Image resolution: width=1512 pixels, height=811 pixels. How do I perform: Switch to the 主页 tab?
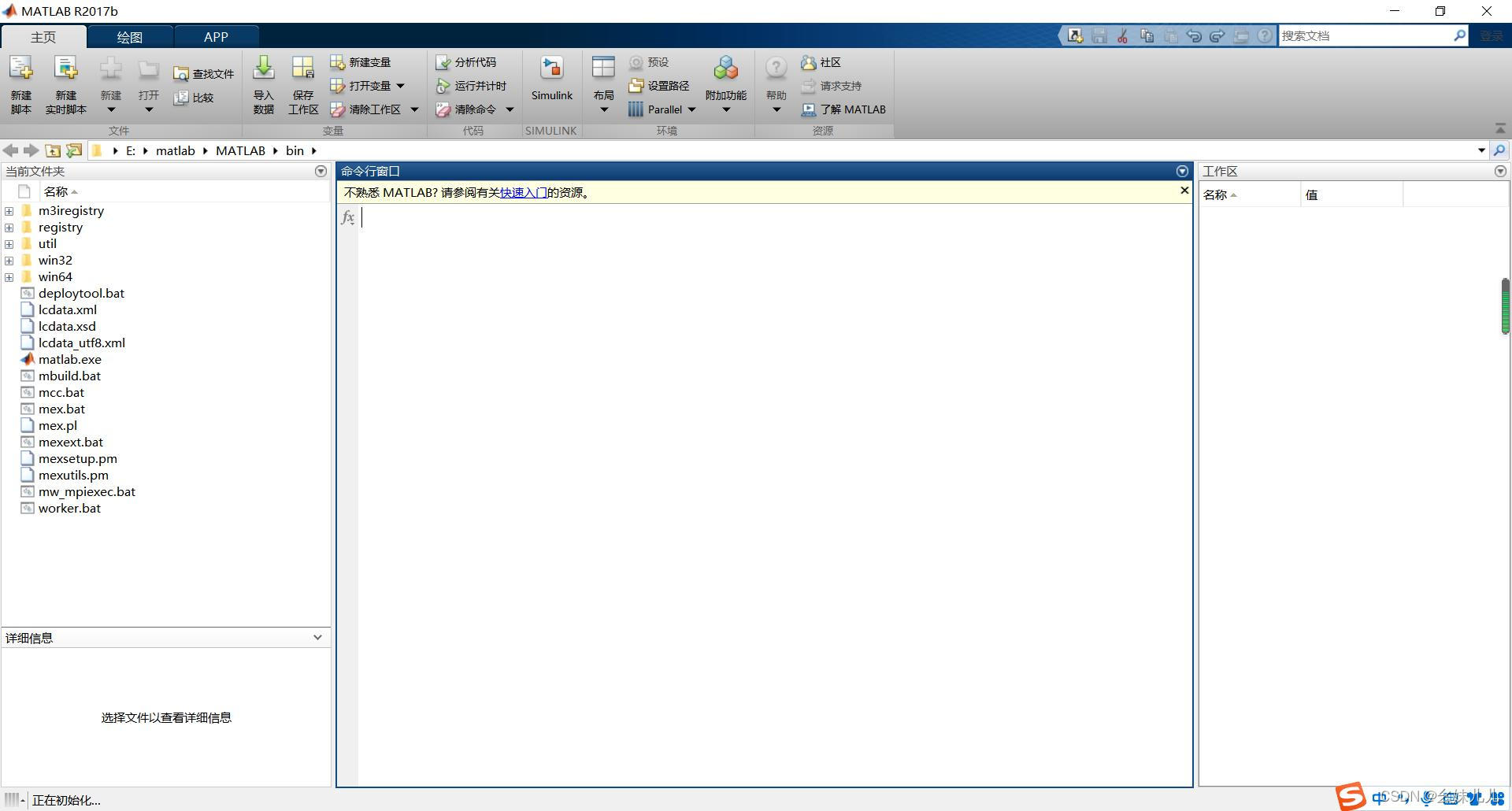click(43, 37)
